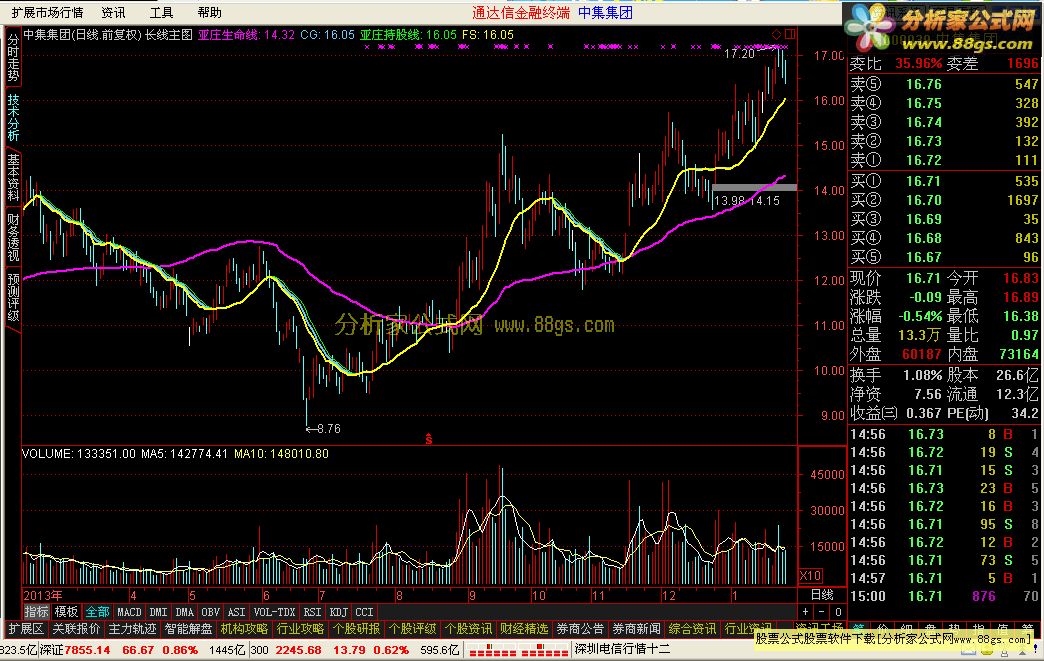Open the 券商新闻 bottom tab
The height and width of the screenshot is (661, 1044).
pyautogui.click(x=636, y=628)
